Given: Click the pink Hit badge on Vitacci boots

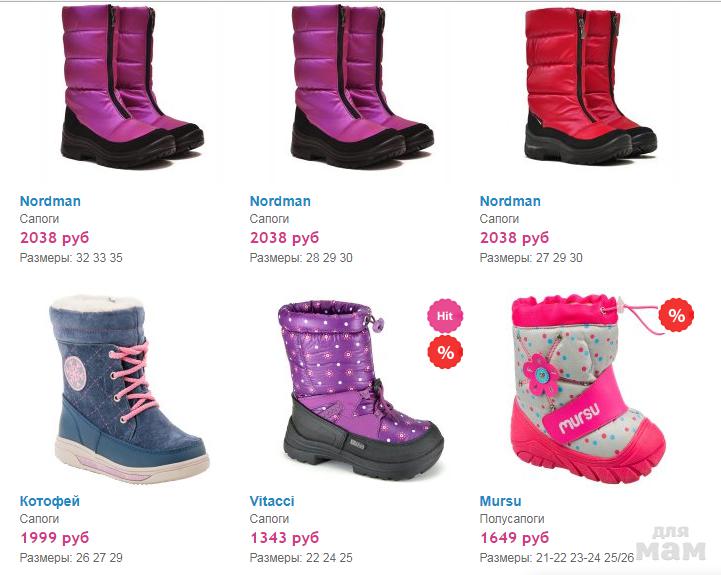Looking at the screenshot, I should 445,316.
